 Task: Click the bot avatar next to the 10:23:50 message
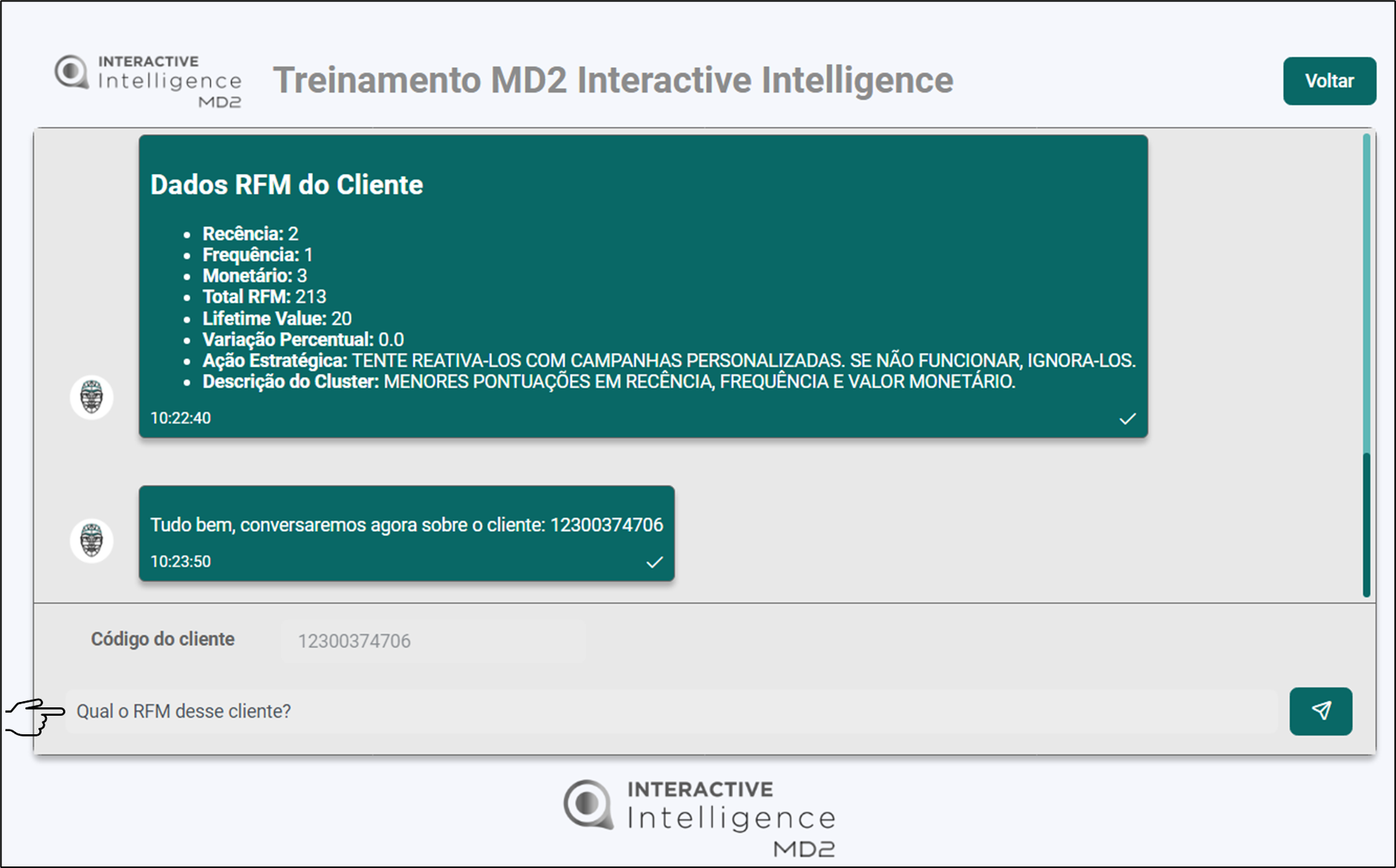(91, 540)
